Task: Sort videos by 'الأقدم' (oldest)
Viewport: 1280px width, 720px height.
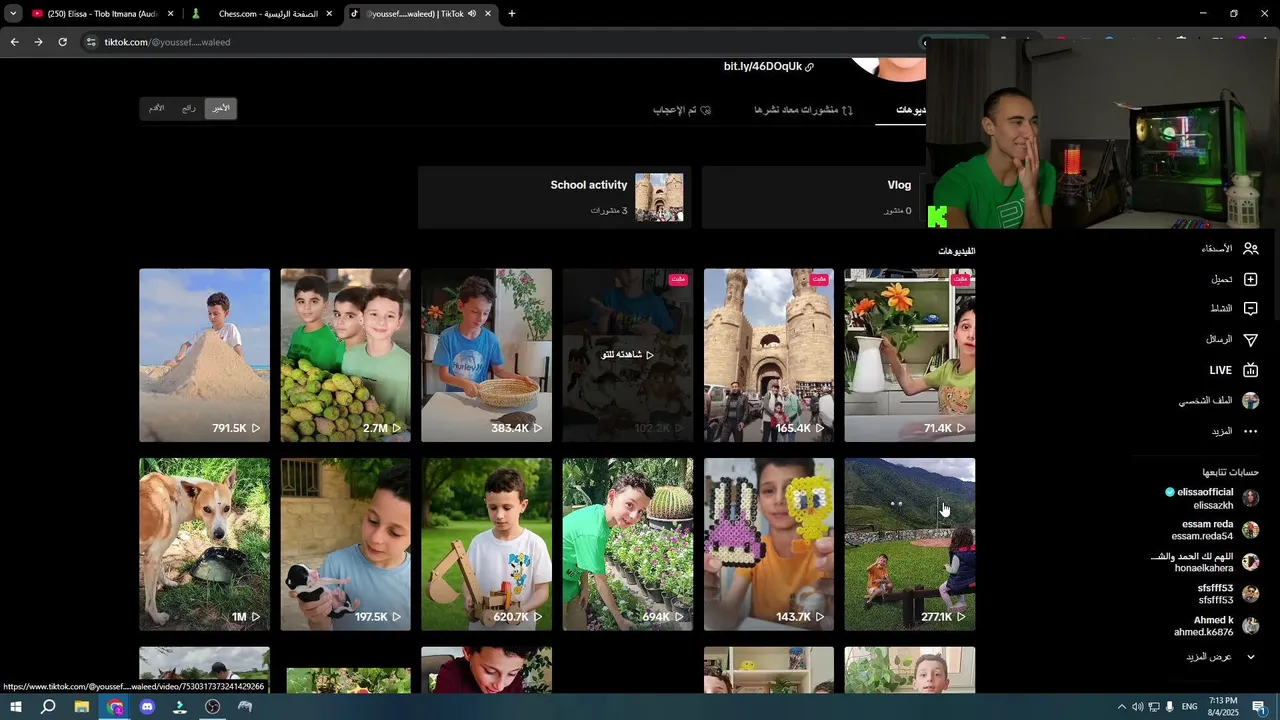Action: 157,108
